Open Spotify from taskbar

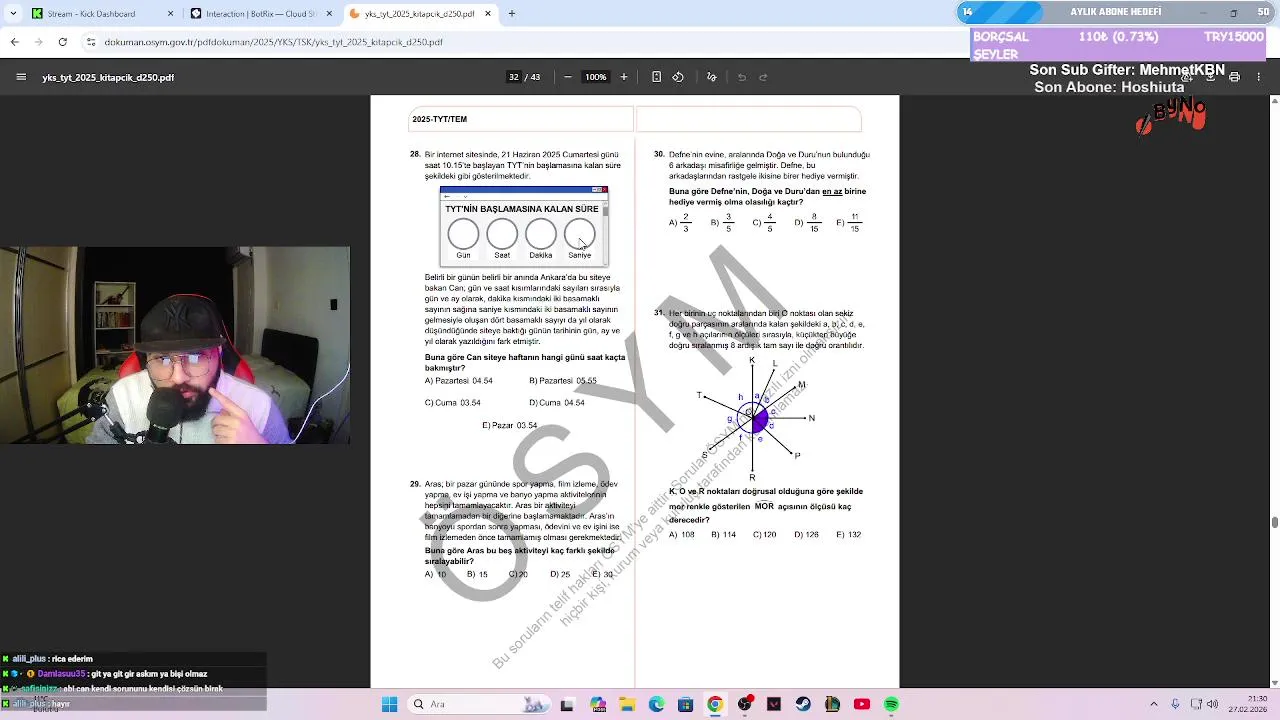[891, 704]
